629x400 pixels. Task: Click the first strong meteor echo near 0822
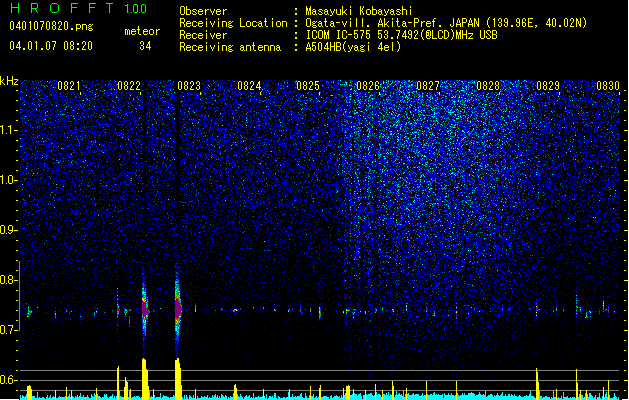[145, 310]
